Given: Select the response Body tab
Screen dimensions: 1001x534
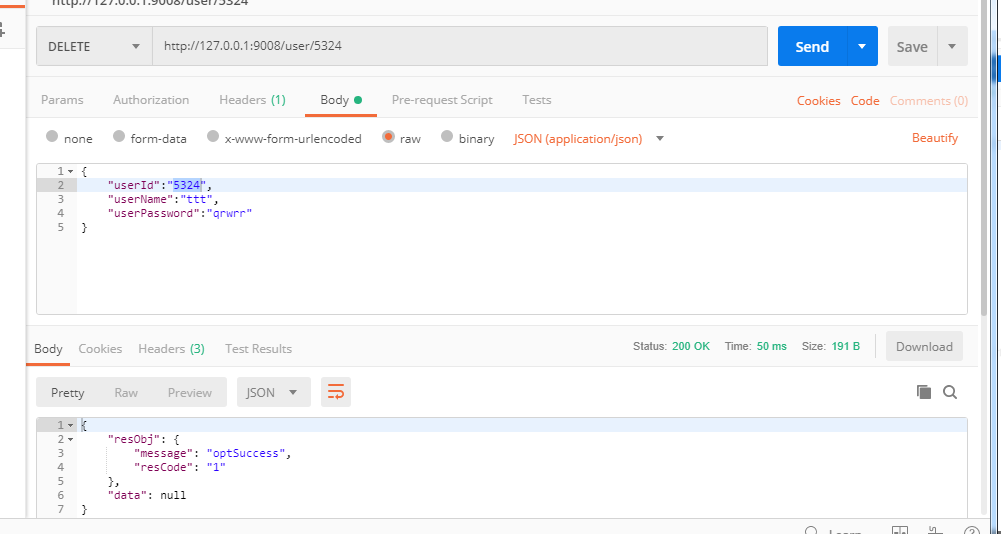Looking at the screenshot, I should coord(49,349).
